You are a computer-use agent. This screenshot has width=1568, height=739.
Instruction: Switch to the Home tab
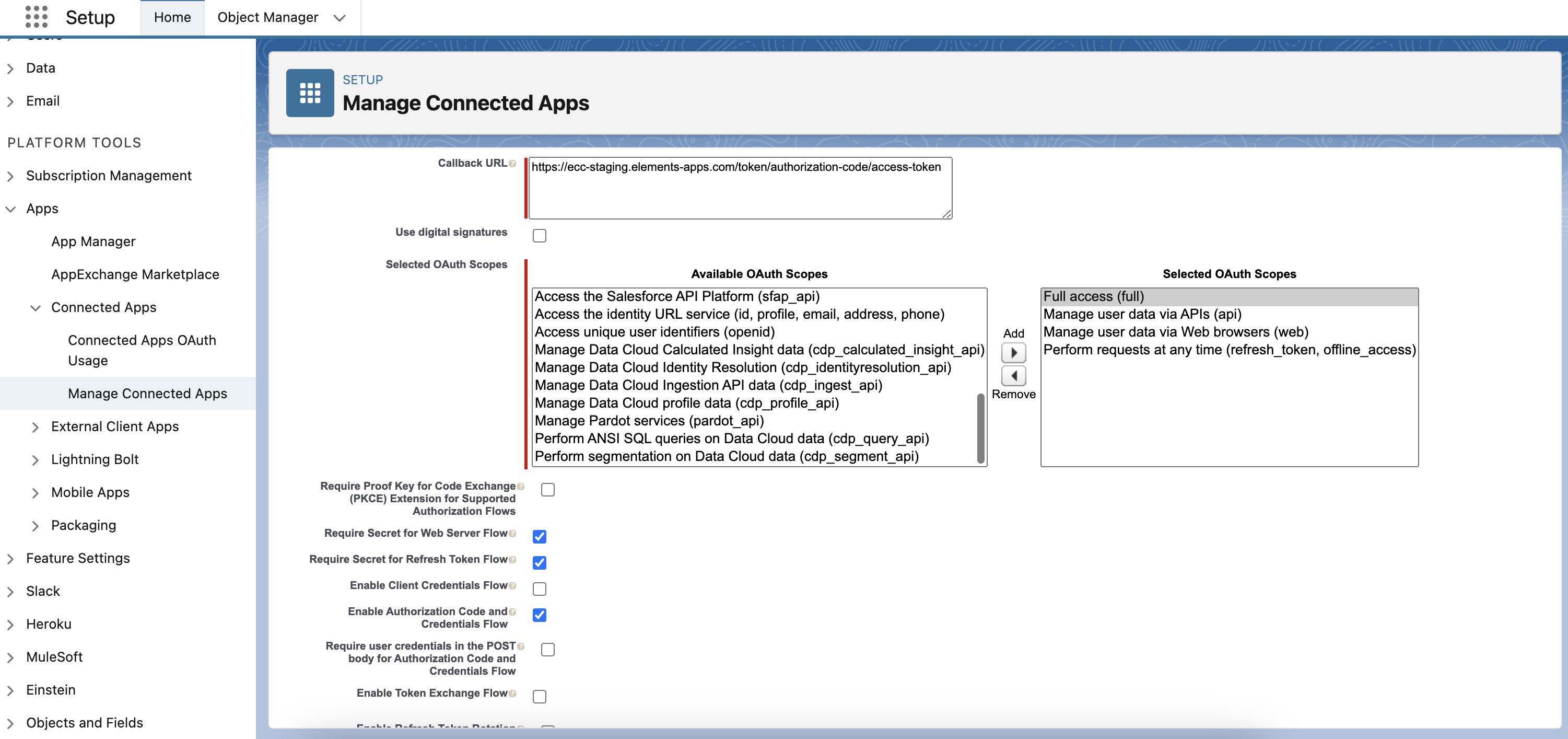[172, 18]
